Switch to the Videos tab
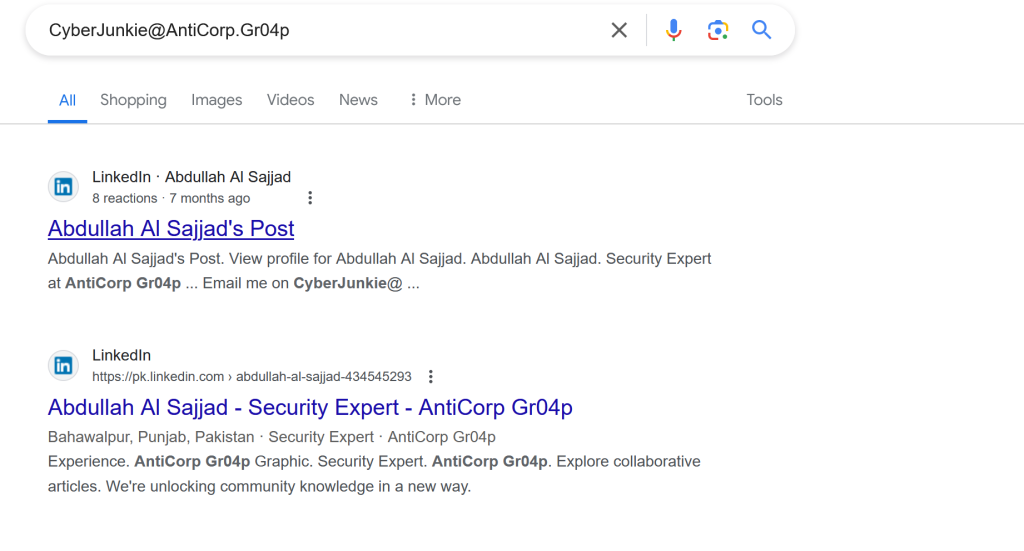The height and width of the screenshot is (551, 1024). [x=291, y=100]
